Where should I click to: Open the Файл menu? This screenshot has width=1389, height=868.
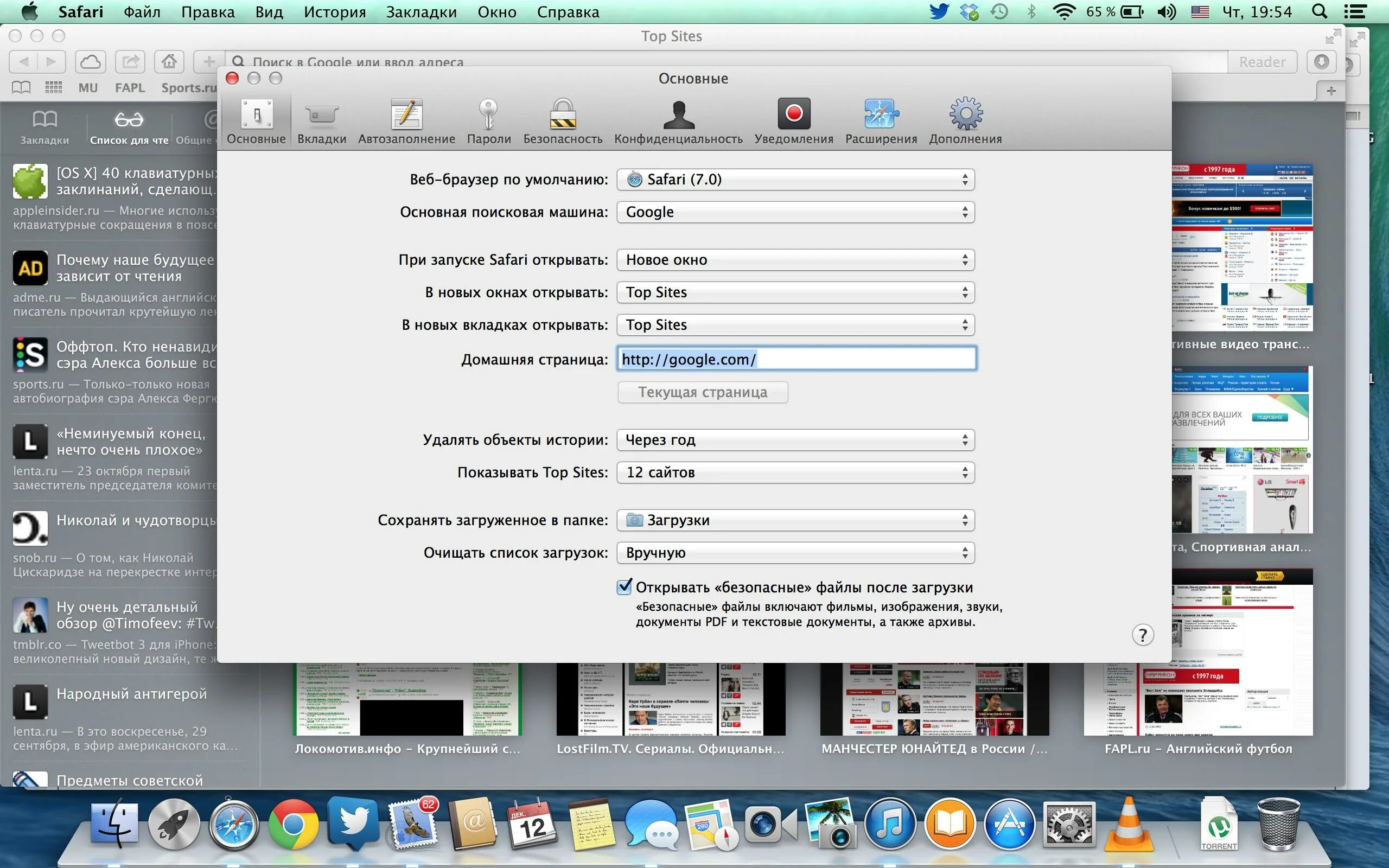[x=142, y=11]
